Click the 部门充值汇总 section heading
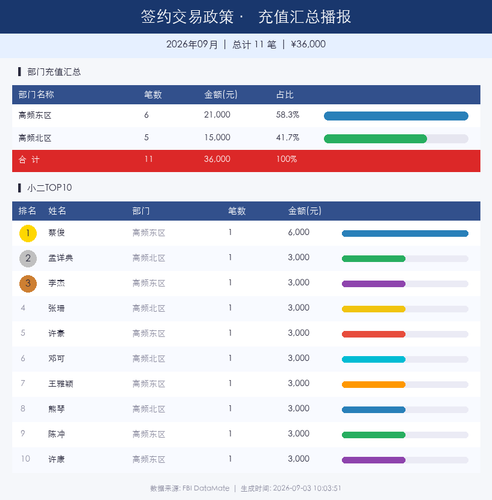The height and width of the screenshot is (500, 492). [x=54, y=72]
